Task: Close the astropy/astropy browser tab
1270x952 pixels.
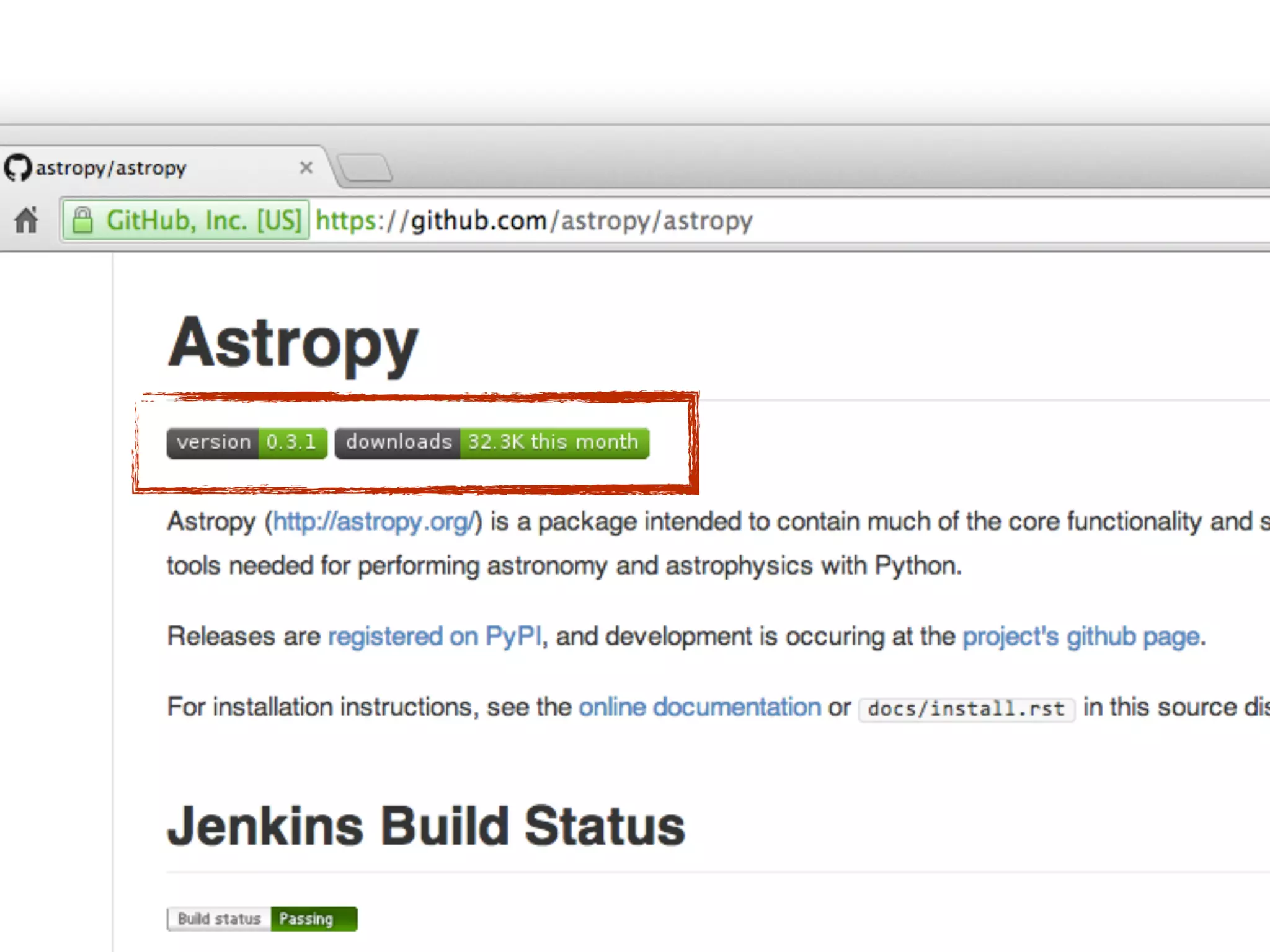Action: tap(306, 168)
